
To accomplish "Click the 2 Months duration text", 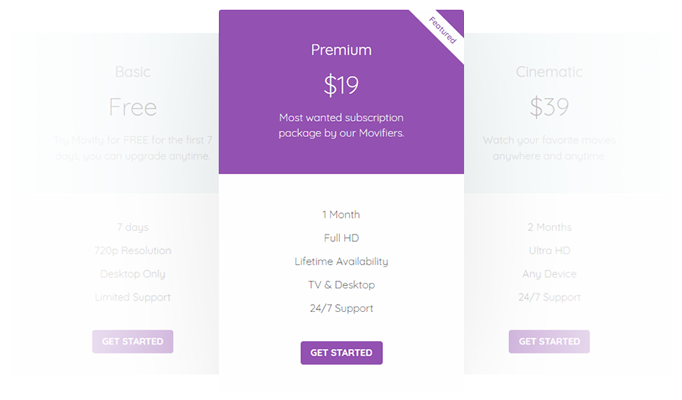I will [x=549, y=227].
